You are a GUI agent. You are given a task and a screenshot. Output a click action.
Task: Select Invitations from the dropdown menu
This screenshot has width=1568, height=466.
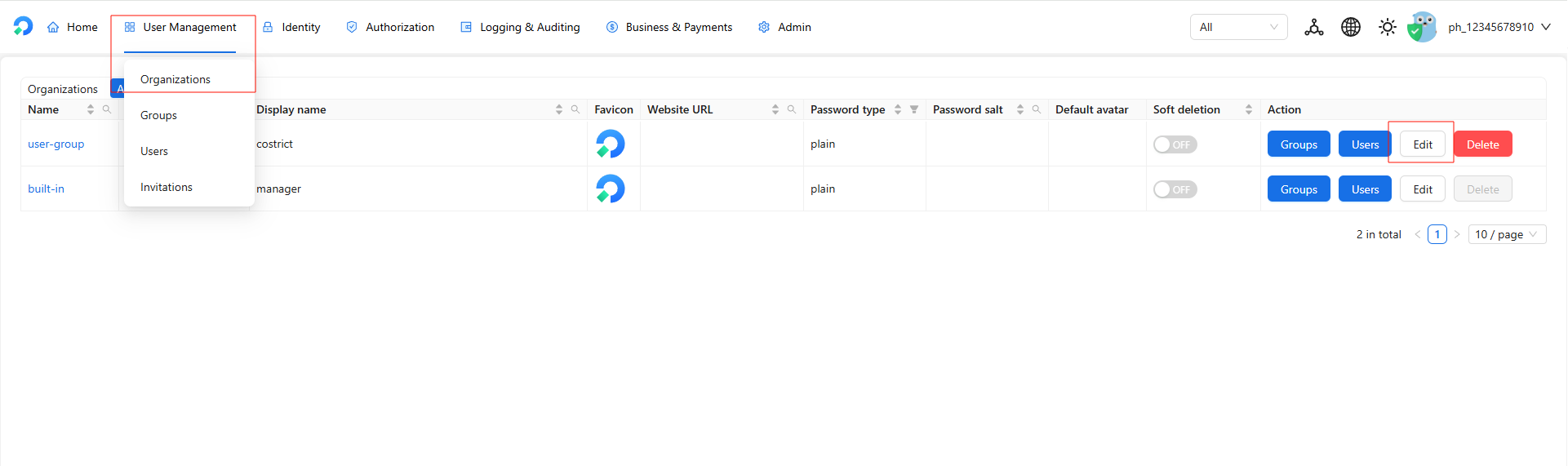coord(167,187)
